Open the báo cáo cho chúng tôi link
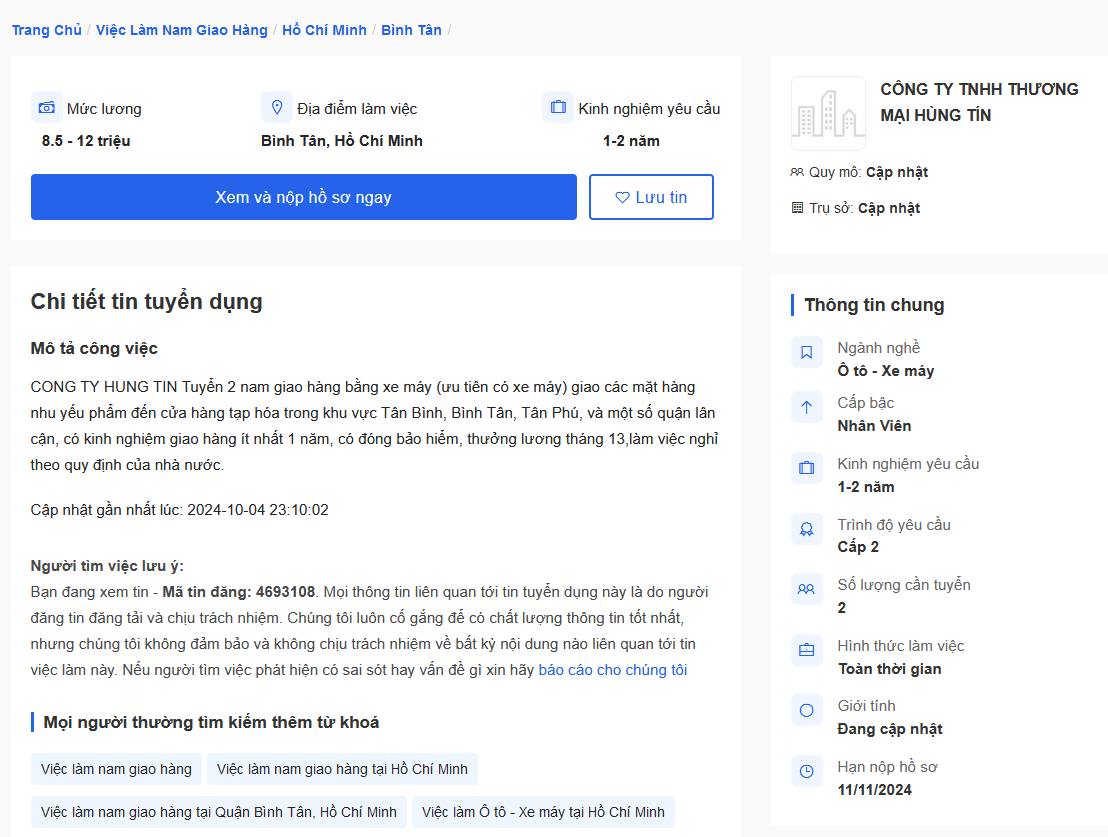The height and width of the screenshot is (837, 1108). tap(614, 669)
